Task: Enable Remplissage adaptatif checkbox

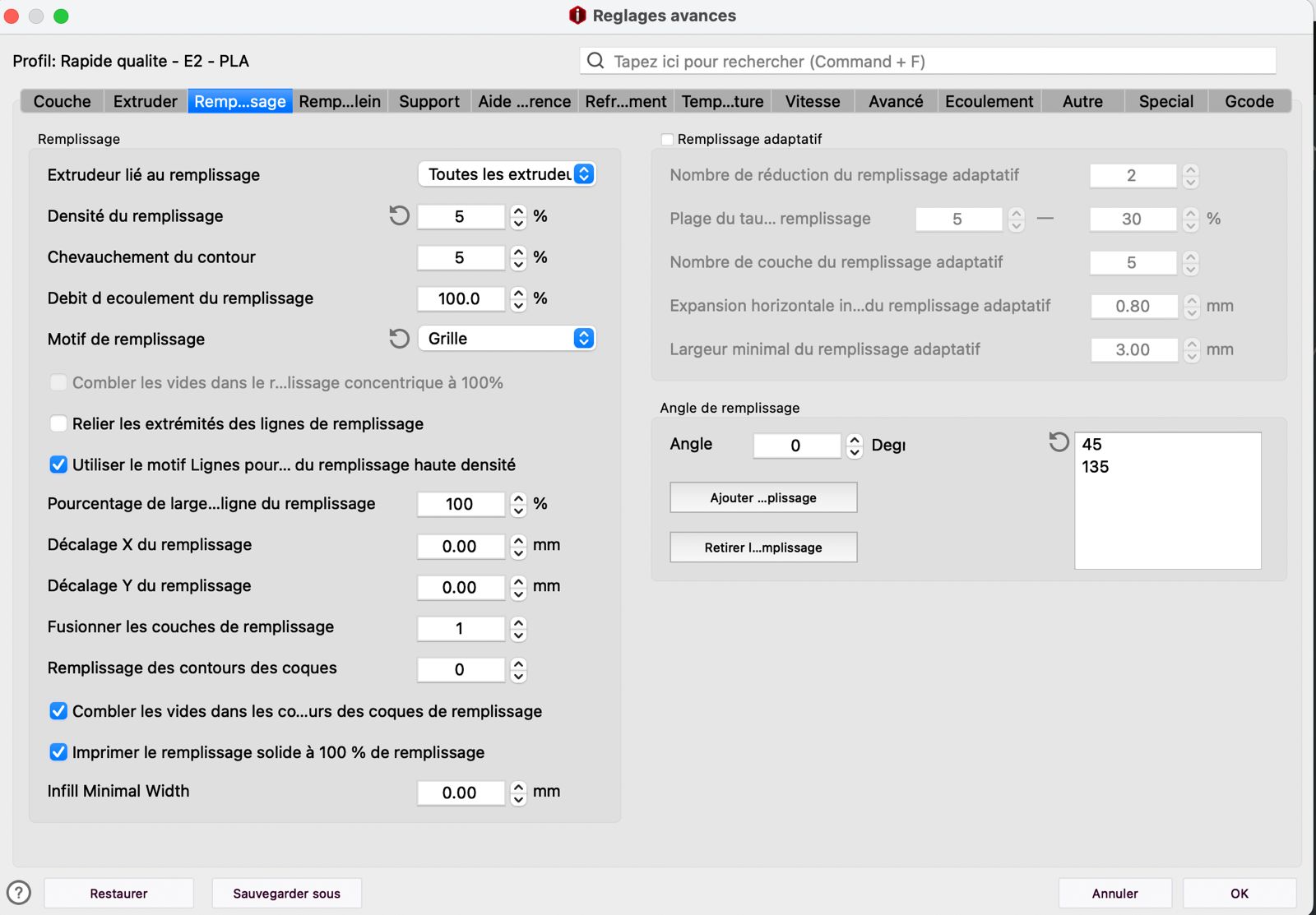Action: (667, 140)
